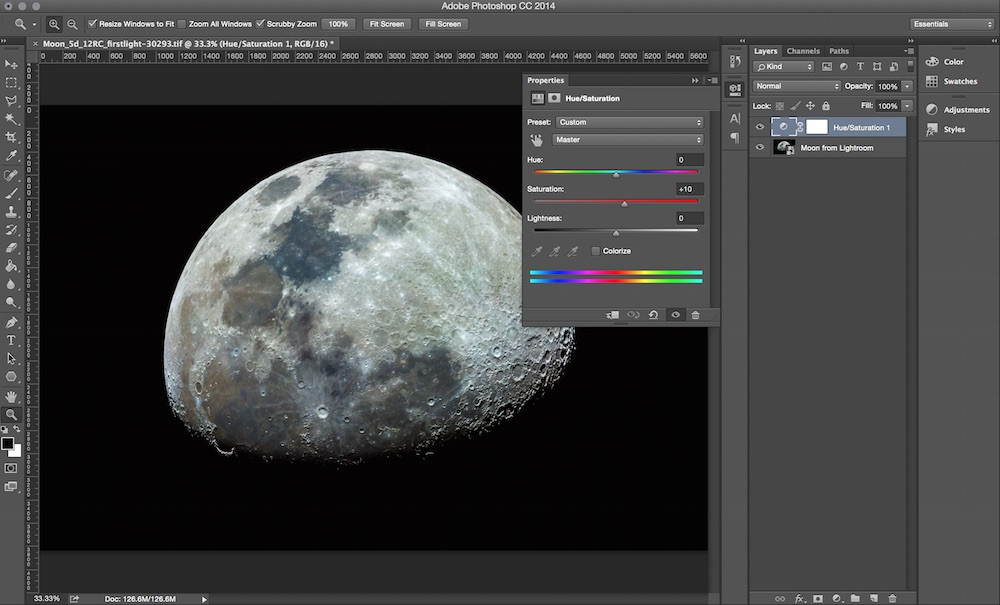The image size is (1000, 605).
Task: Switch to the Channels tab
Action: click(802, 51)
